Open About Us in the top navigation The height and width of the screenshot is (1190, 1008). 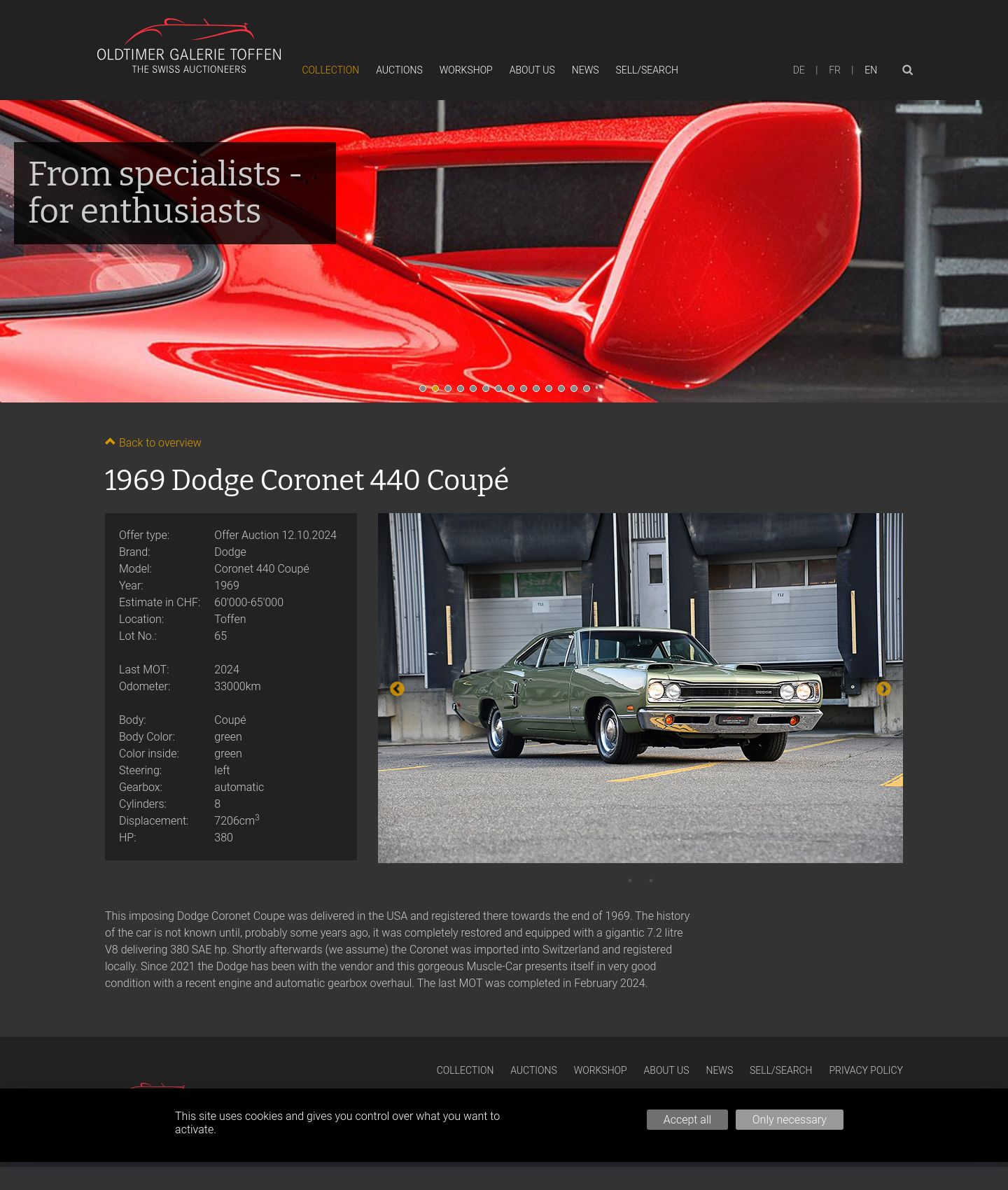coord(532,70)
